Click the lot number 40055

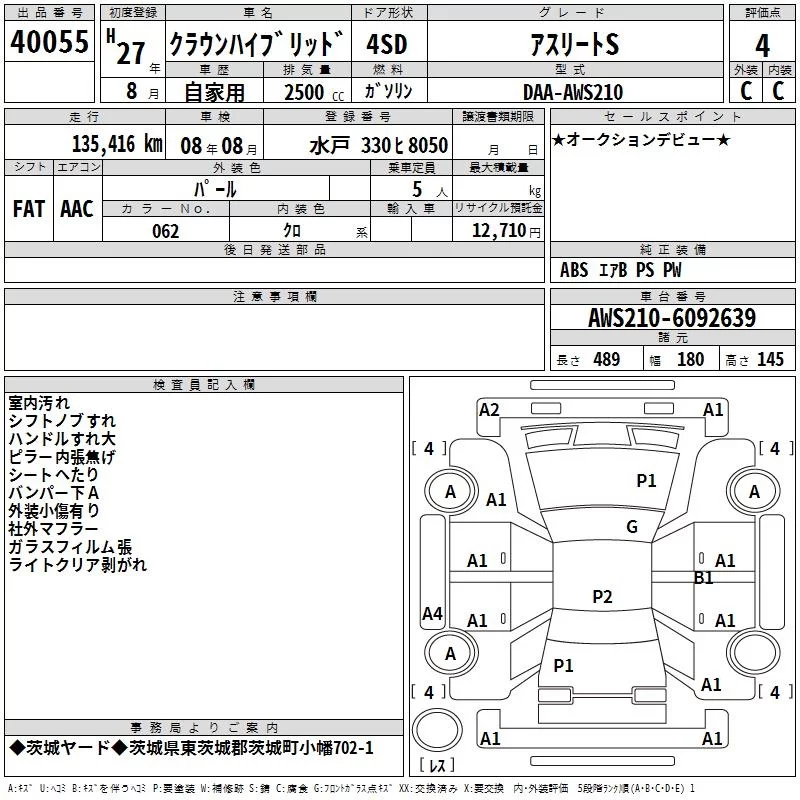click(x=49, y=42)
